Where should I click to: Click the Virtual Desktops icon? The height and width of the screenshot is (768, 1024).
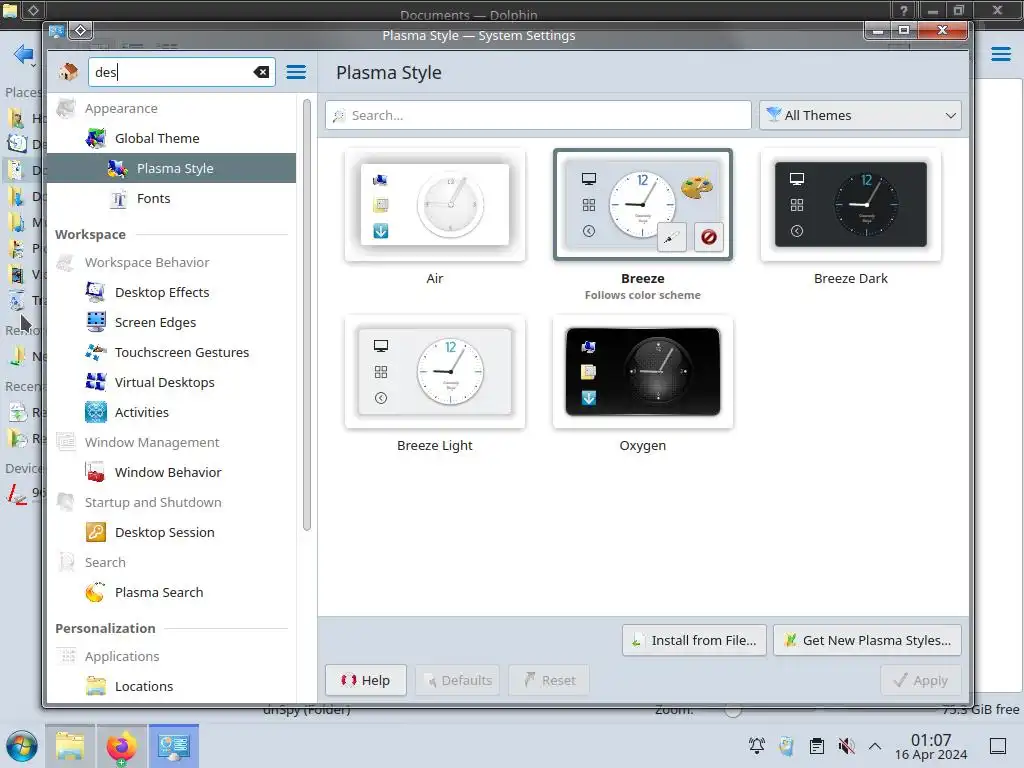[96, 383]
